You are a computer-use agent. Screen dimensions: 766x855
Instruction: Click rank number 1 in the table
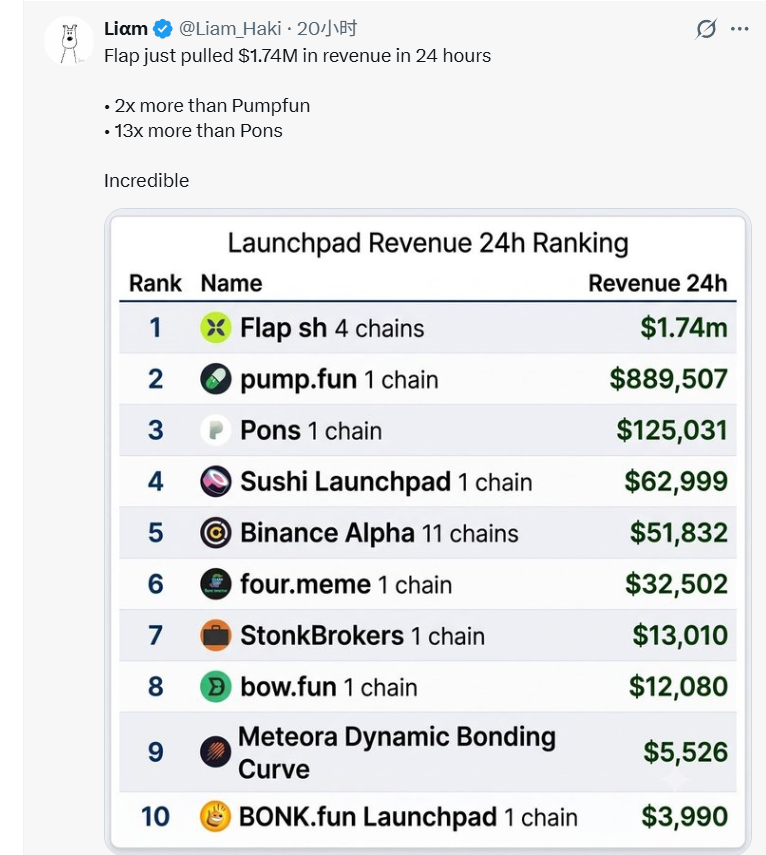point(155,328)
